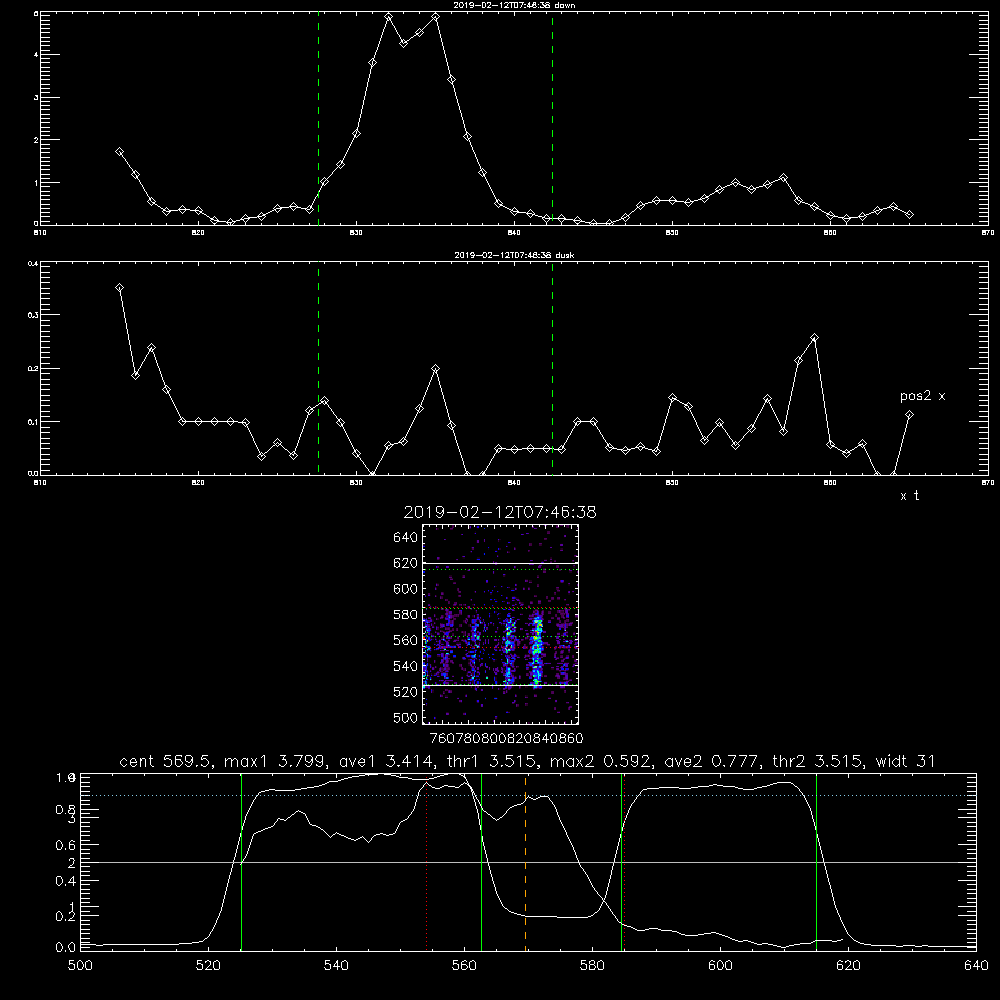Click the '580' label on spectrogram y-axis
The height and width of the screenshot is (1000, 1000).
tap(406, 615)
